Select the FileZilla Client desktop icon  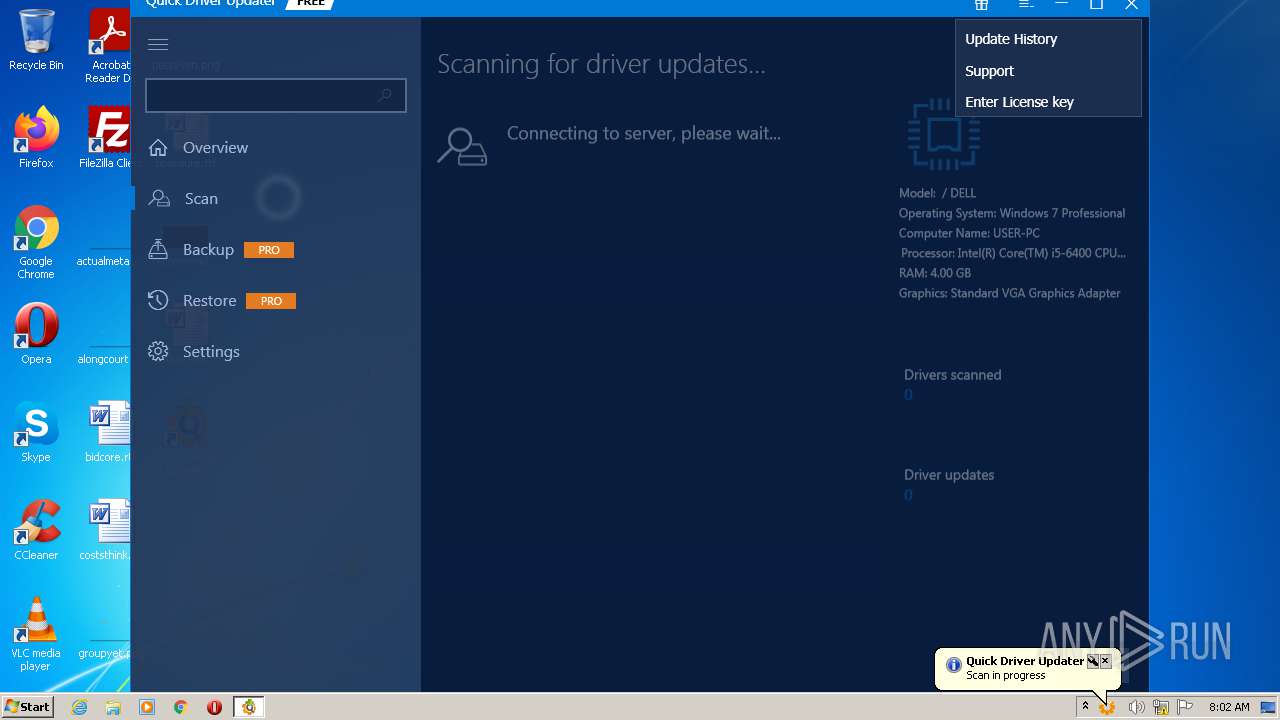105,138
